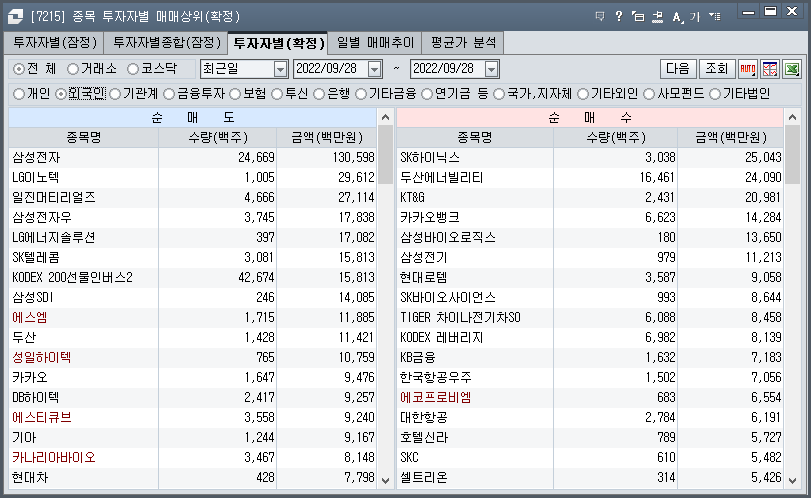Open the title bar menu list icon
Viewport: 811px width, 498px height.
click(x=715, y=17)
